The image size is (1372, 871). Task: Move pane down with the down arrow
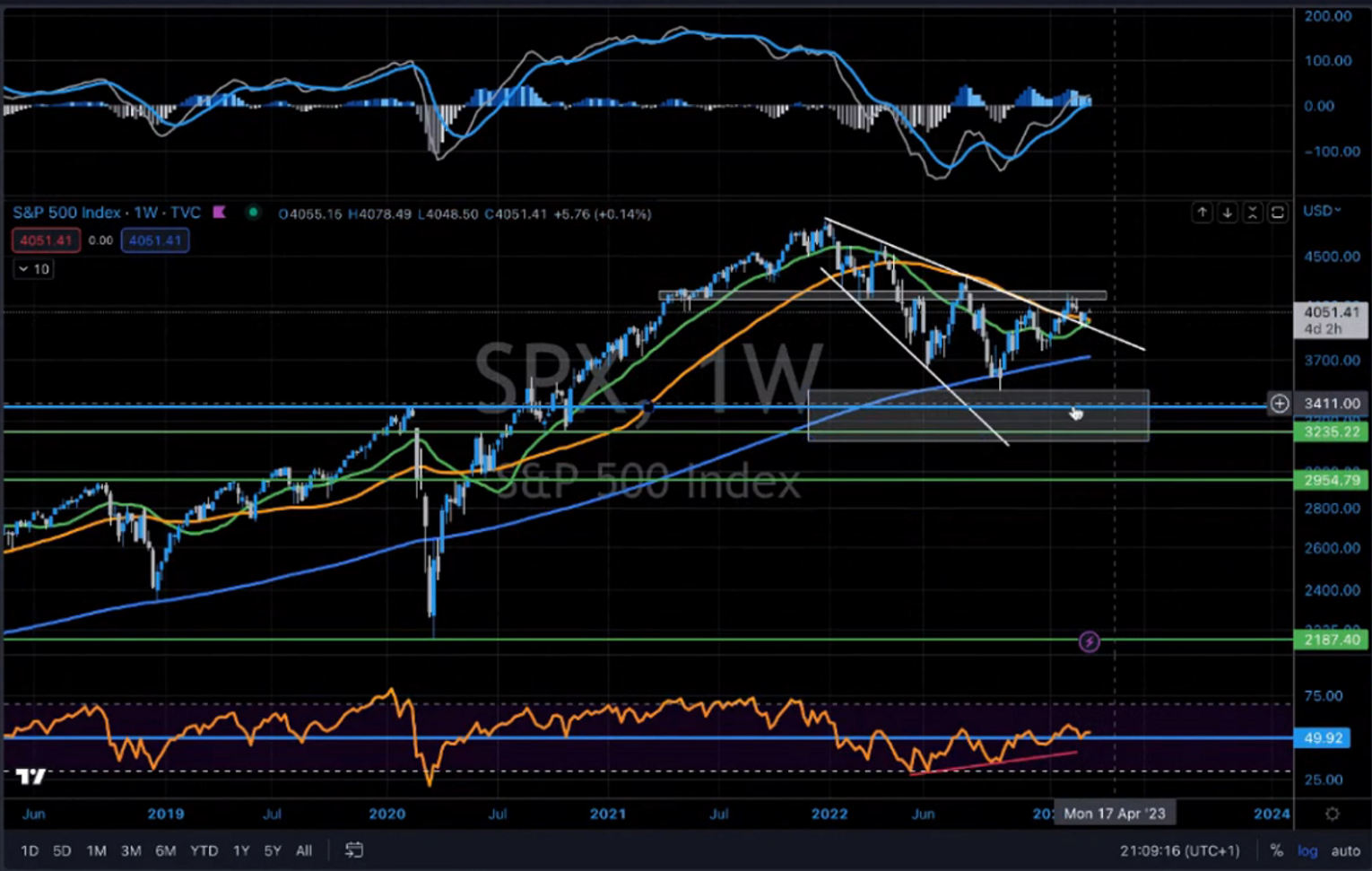point(1227,213)
